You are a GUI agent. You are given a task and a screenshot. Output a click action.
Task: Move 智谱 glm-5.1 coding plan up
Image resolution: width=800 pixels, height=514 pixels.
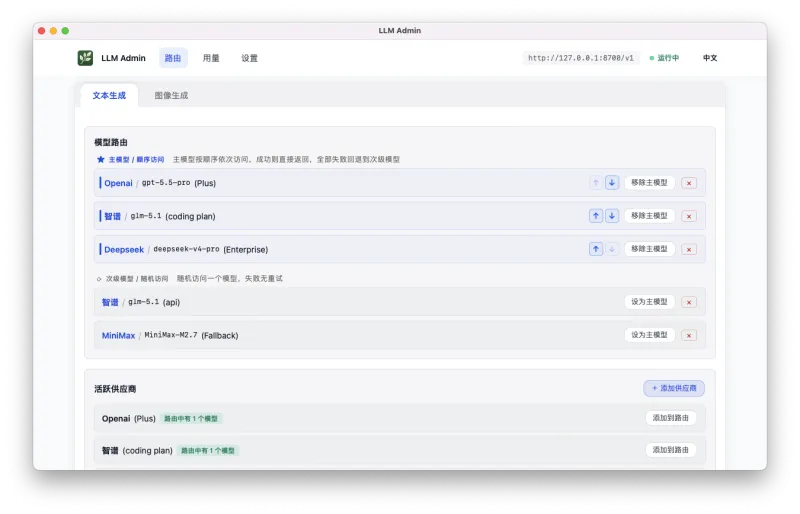click(x=595, y=216)
